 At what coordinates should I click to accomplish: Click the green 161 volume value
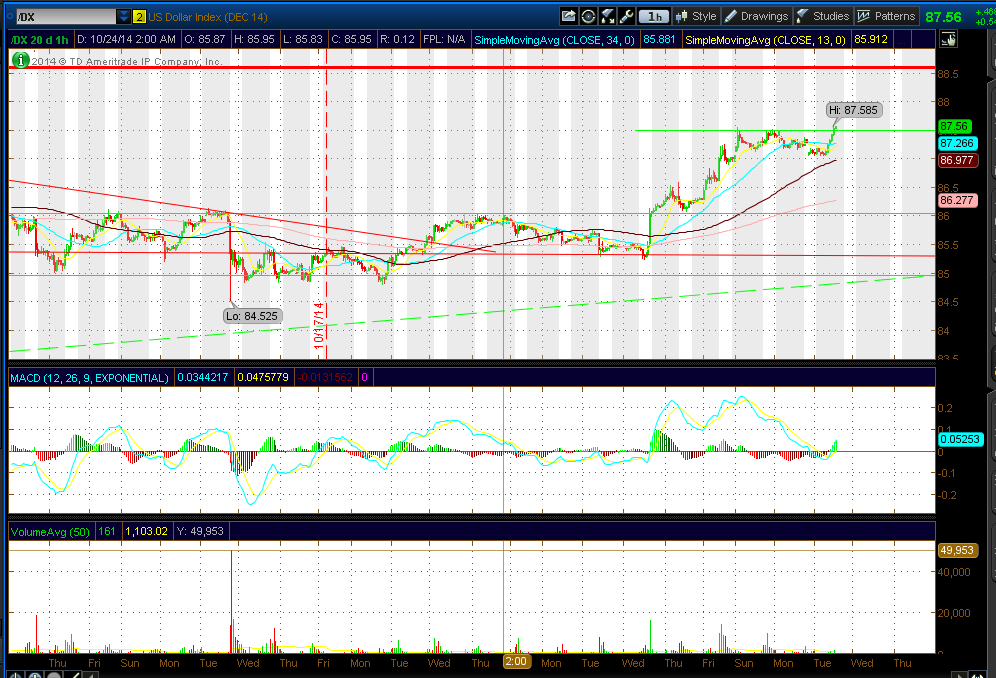107,531
